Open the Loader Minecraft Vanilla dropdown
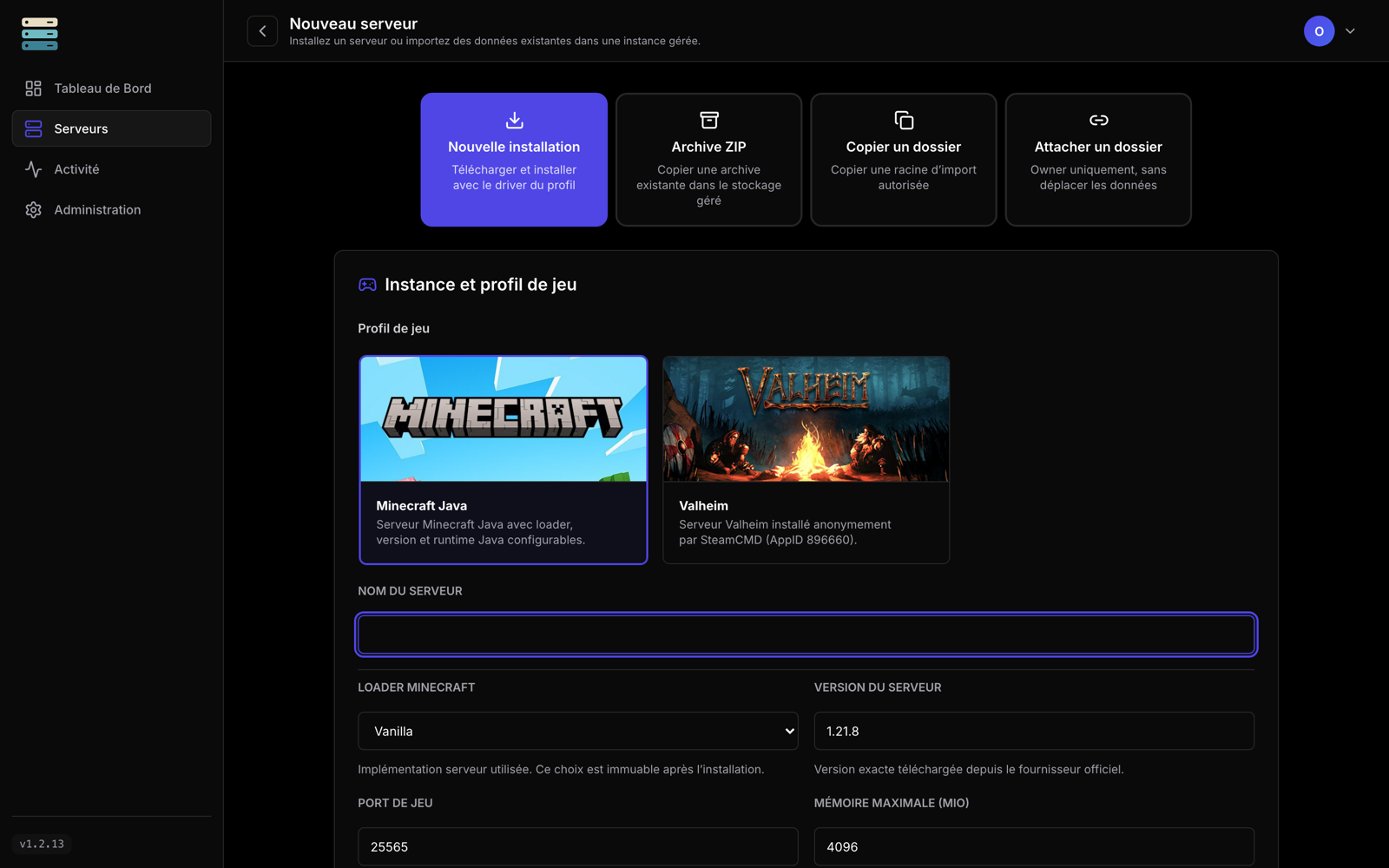 point(578,731)
